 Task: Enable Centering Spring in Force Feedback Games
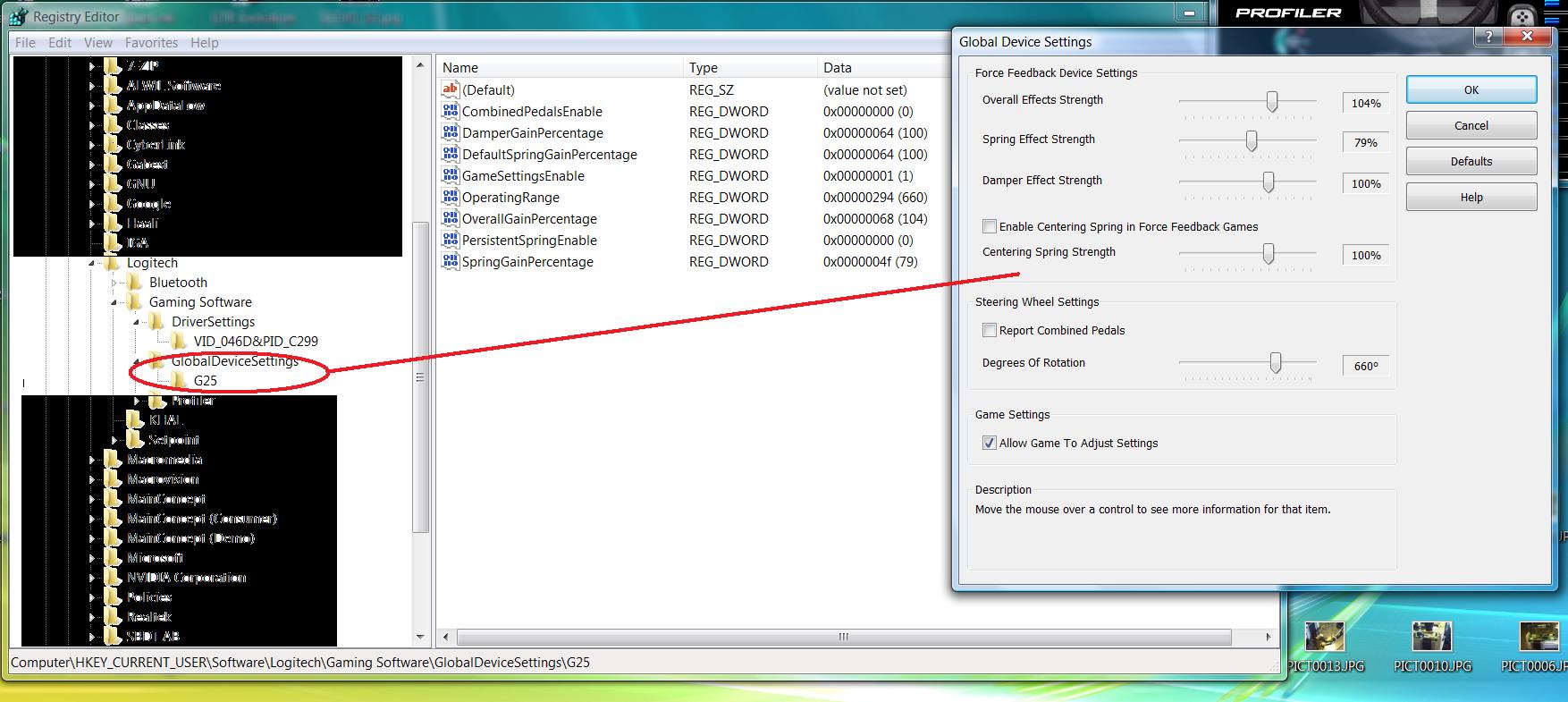[x=990, y=226]
